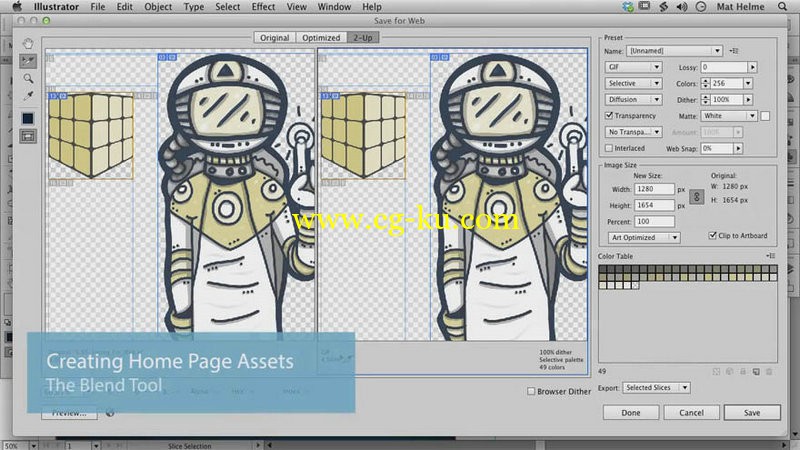The height and width of the screenshot is (450, 800).
Task: Open the Color Table panel menu icon
Action: pos(770,256)
